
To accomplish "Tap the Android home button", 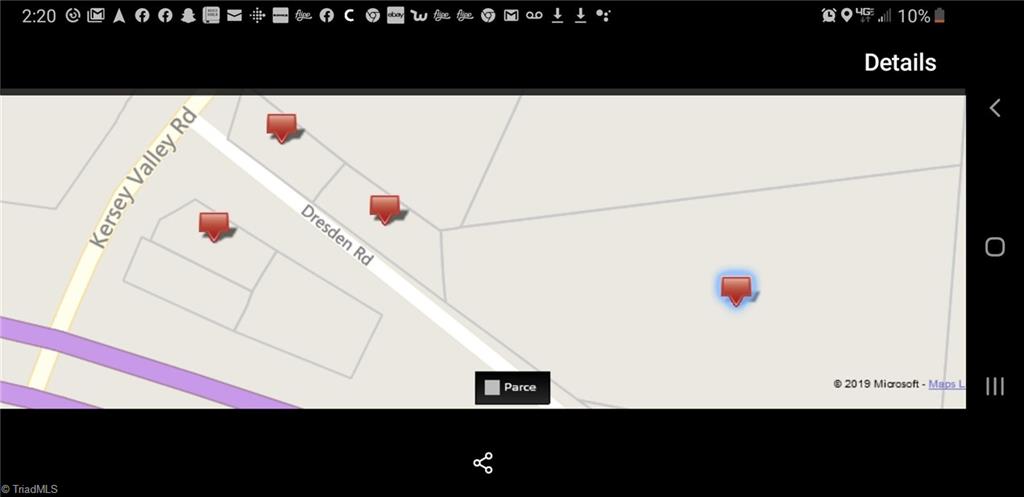I will 995,247.
